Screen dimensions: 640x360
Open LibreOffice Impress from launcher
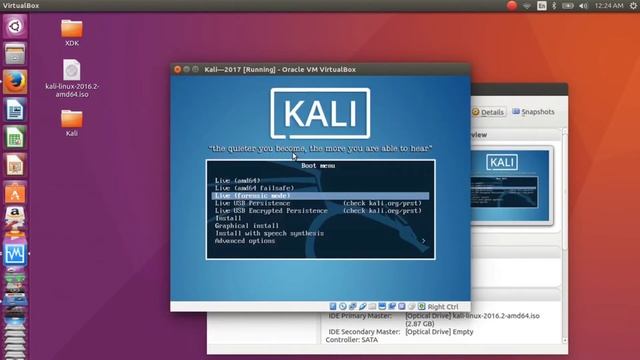[15, 165]
